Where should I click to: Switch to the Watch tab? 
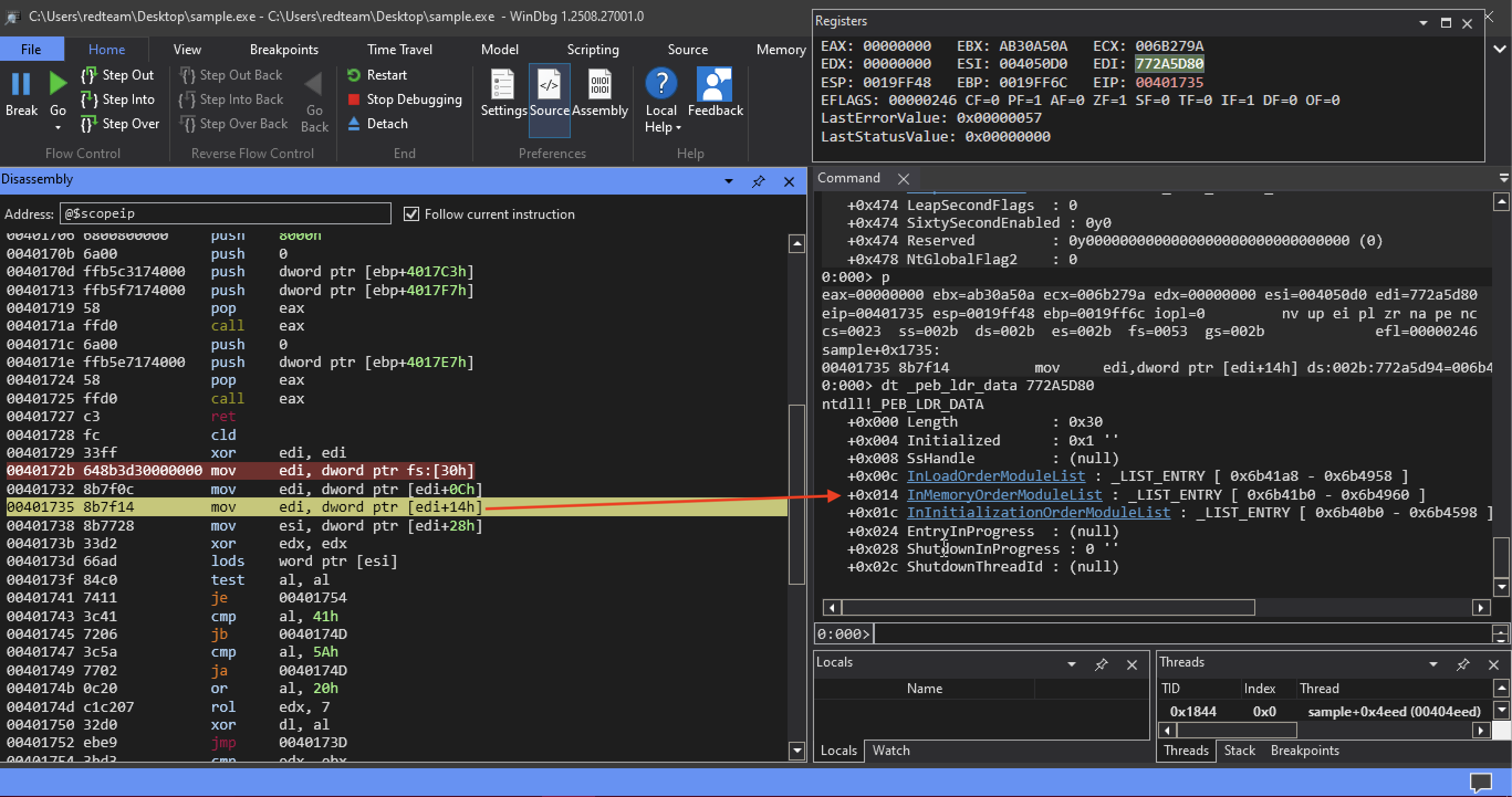pos(891,750)
